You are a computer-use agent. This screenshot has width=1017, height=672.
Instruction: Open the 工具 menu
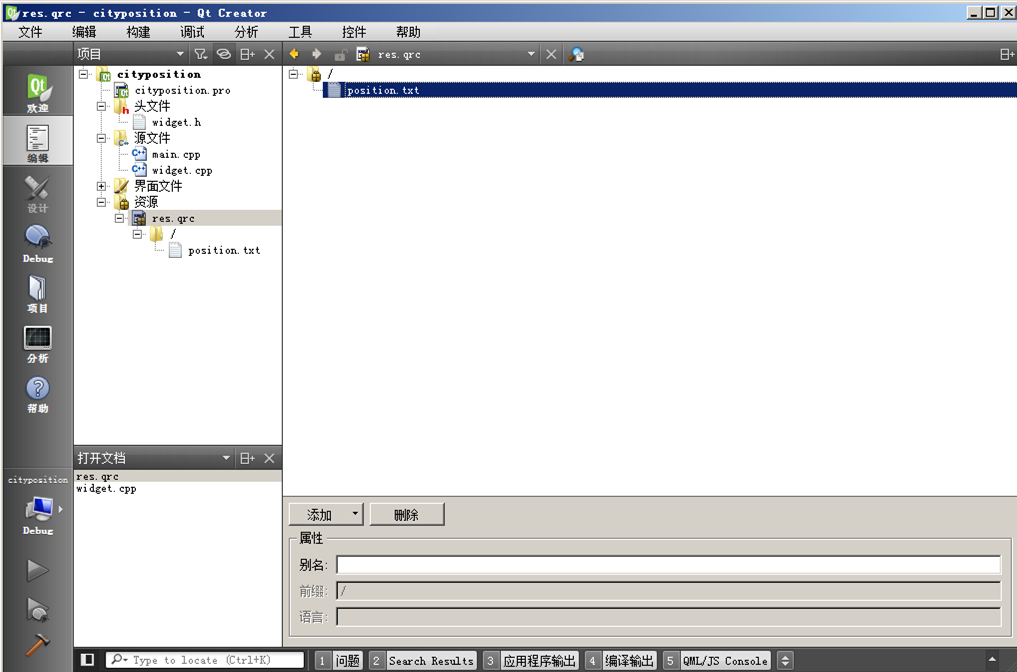tap(300, 32)
